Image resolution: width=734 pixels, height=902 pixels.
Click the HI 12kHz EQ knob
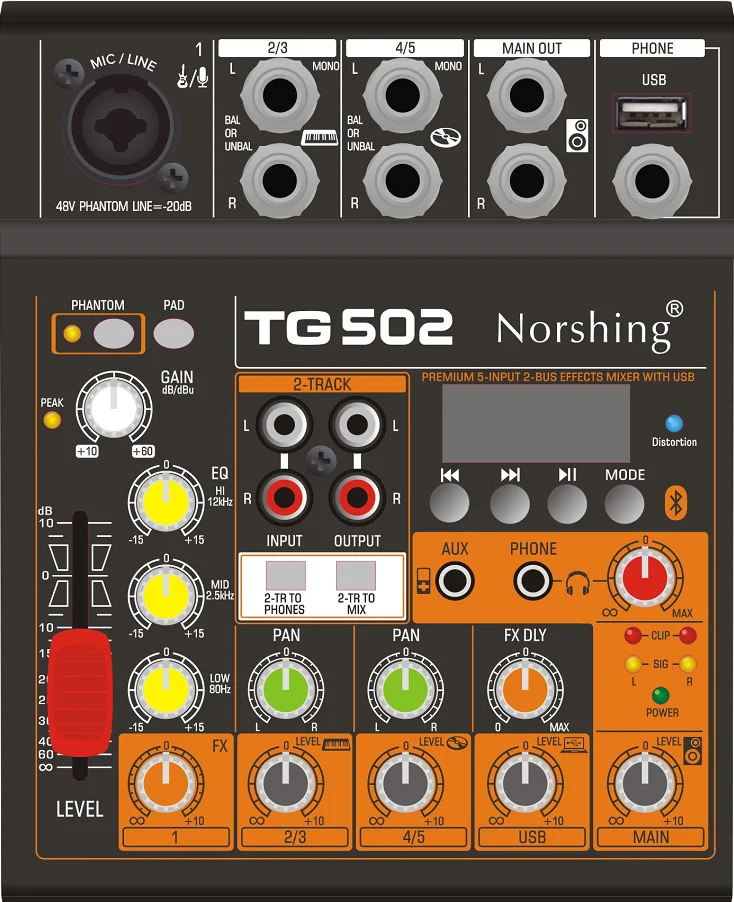[x=166, y=501]
